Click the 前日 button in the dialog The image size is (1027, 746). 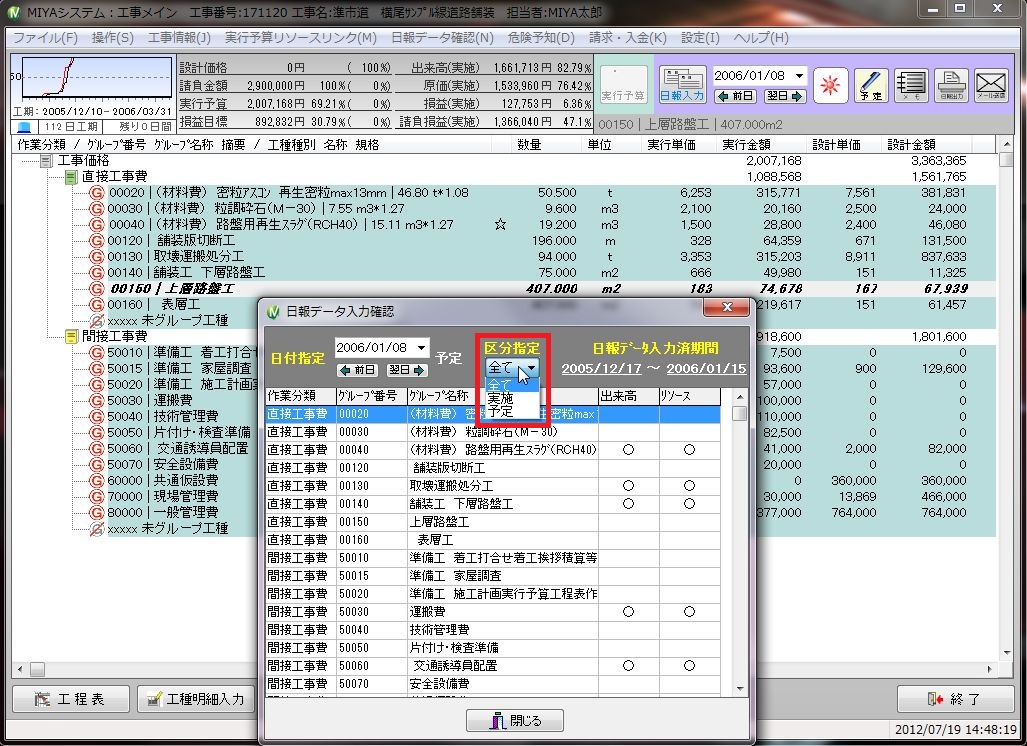coord(357,370)
